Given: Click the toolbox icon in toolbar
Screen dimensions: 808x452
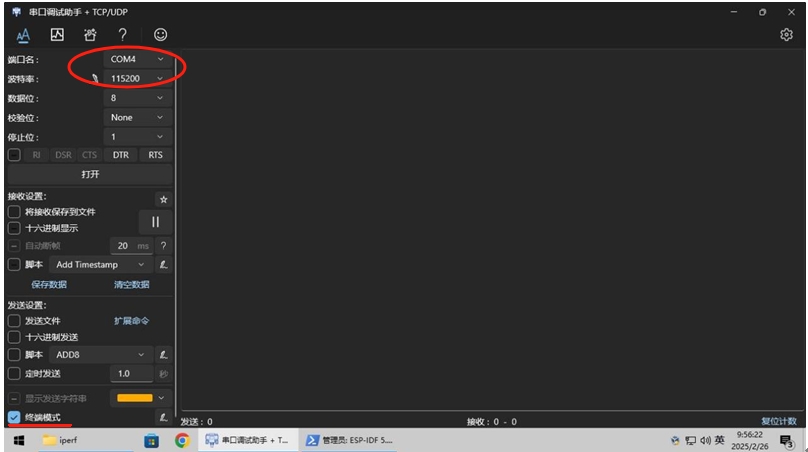Looking at the screenshot, I should coord(90,35).
